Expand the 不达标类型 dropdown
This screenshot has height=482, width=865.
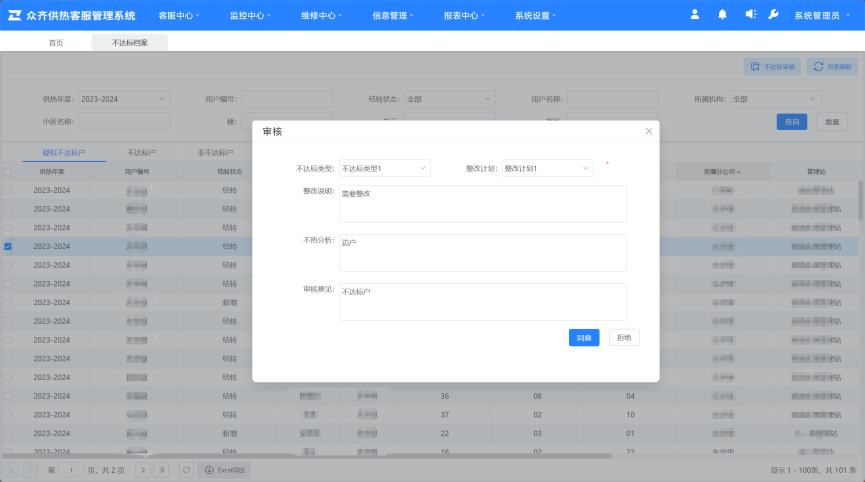click(385, 169)
